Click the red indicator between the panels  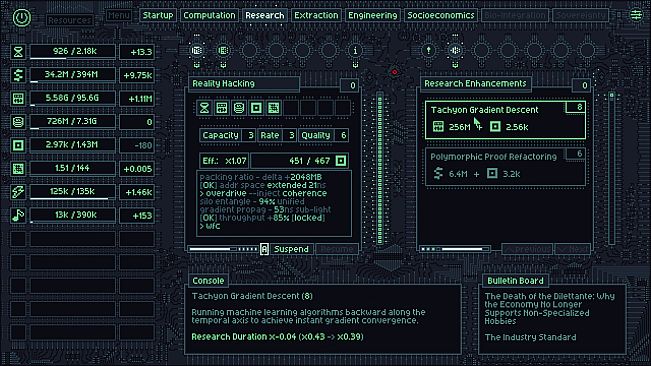[394, 72]
